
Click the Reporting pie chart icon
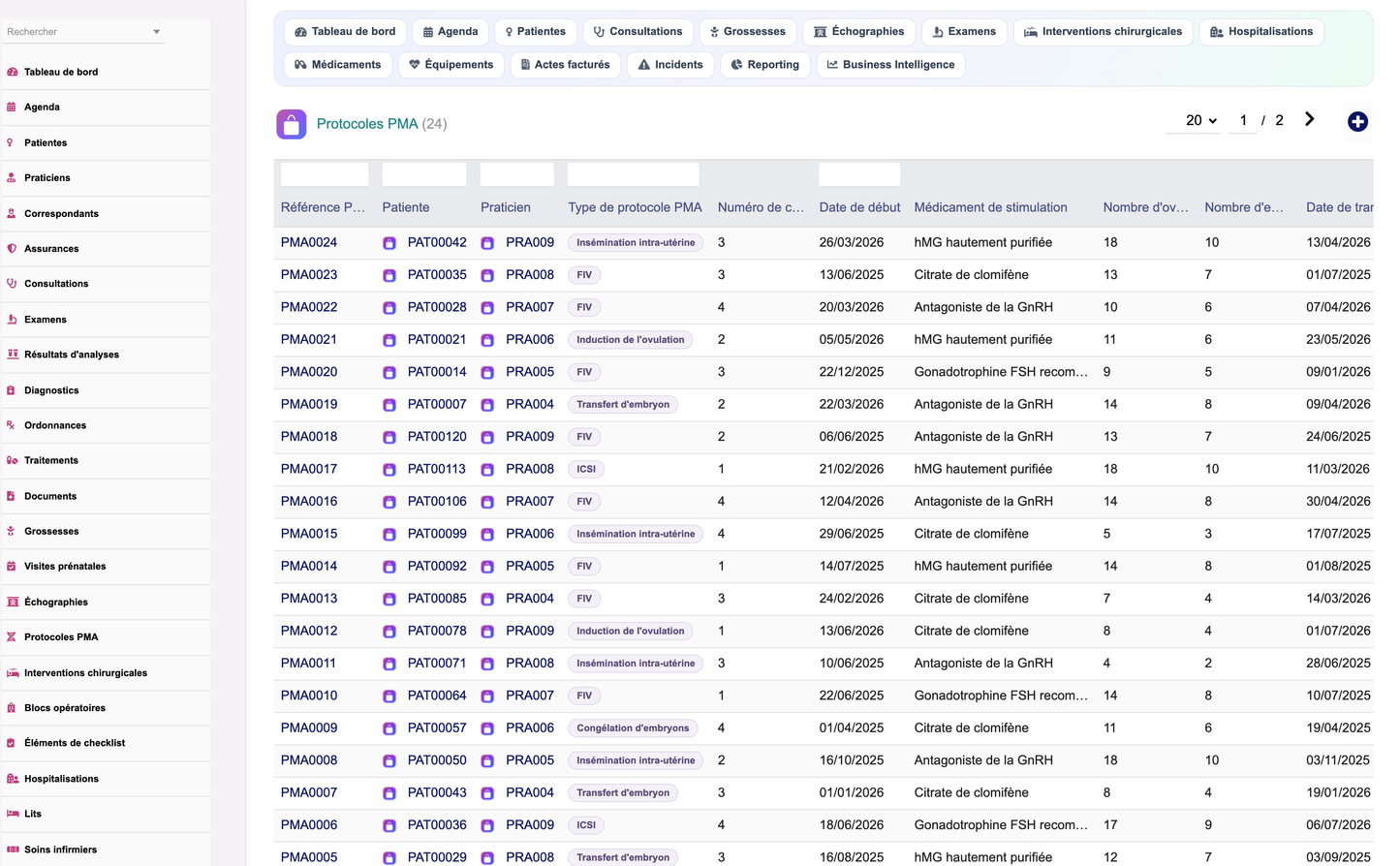(x=737, y=65)
